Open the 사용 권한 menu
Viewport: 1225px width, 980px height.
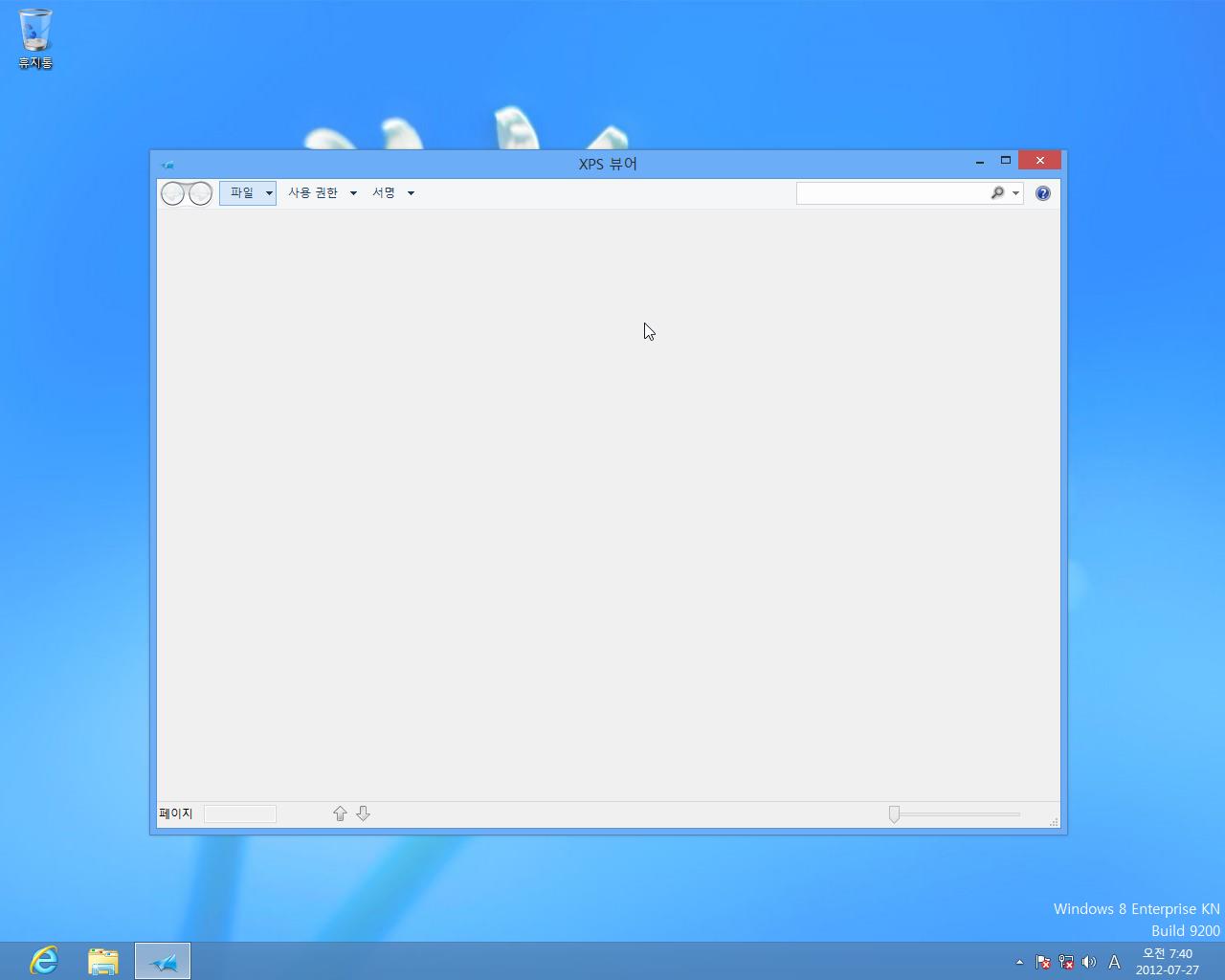click(322, 193)
